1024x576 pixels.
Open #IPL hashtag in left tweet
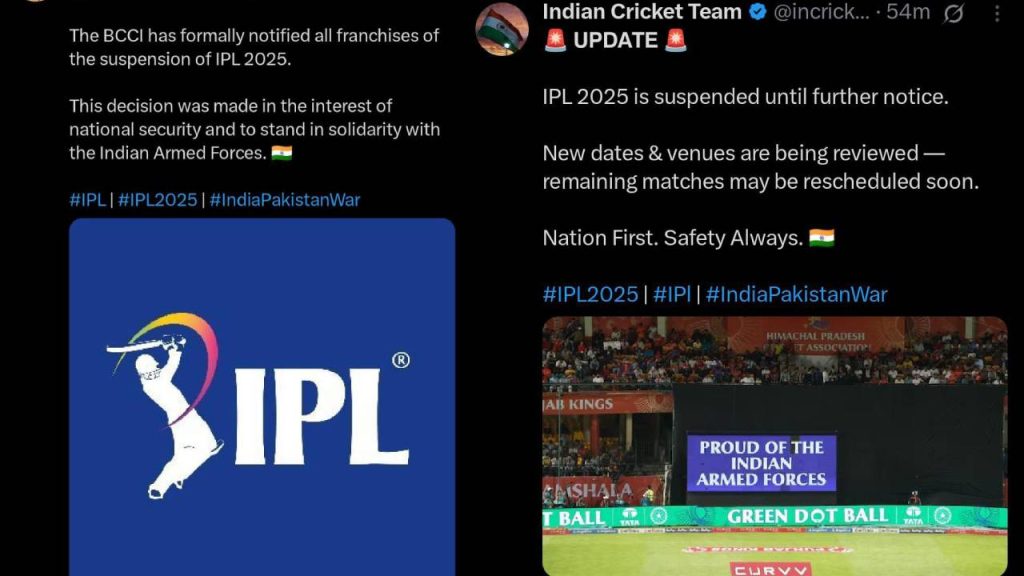pos(88,200)
